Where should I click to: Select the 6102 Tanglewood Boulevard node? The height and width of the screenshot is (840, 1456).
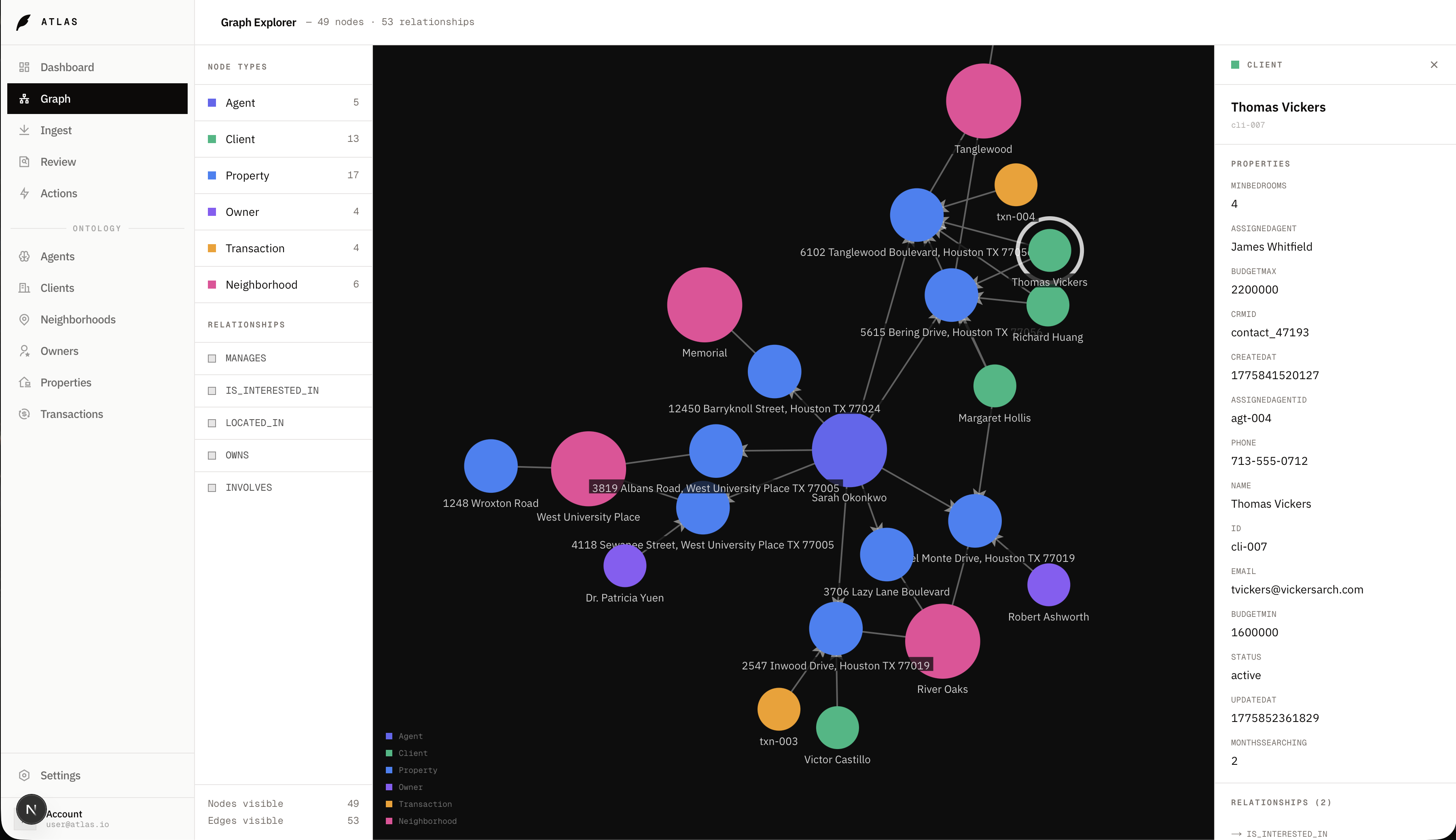coord(916,215)
